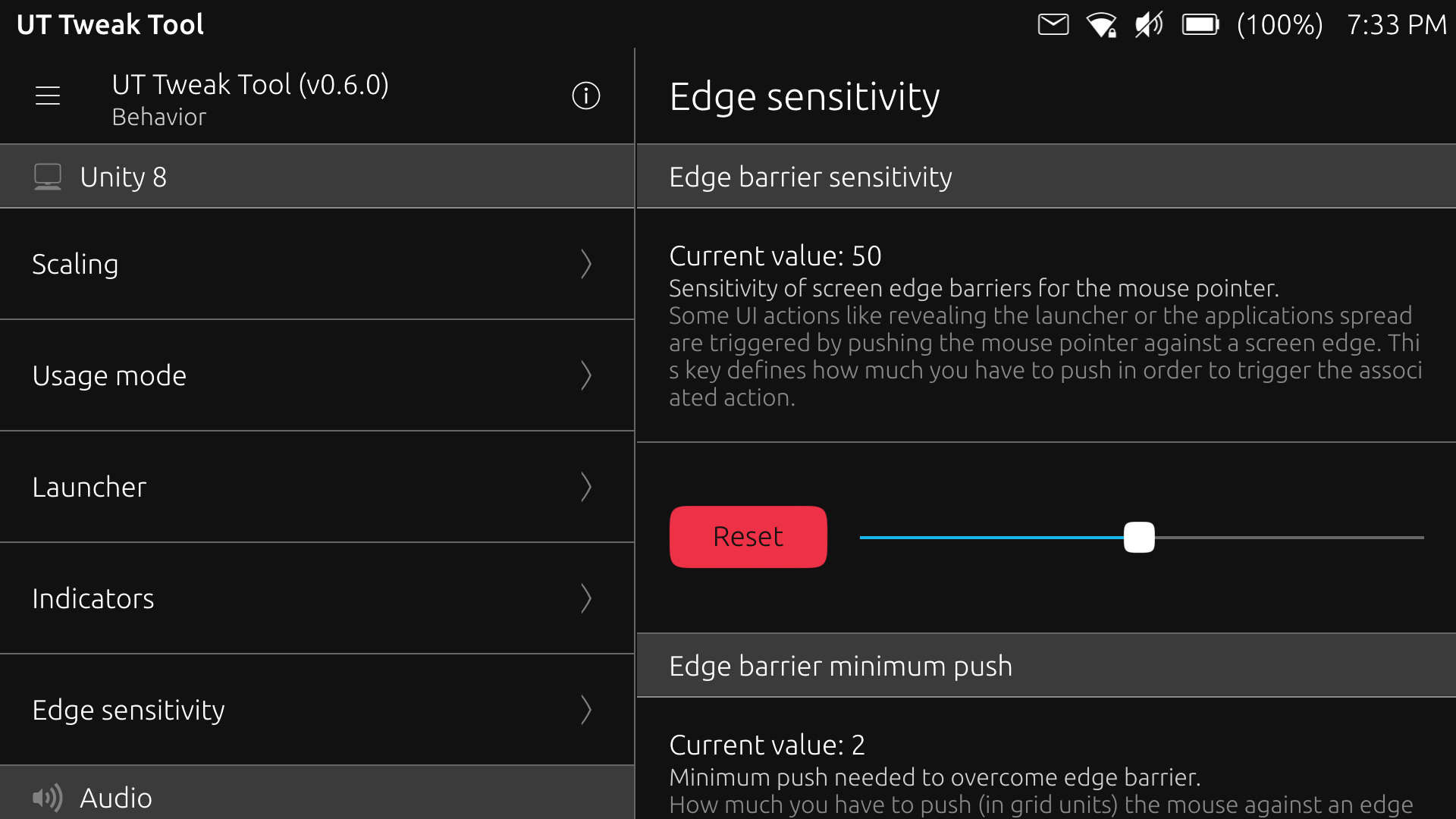Select Edge sensitivity in the list
The image size is (1456, 819).
(x=317, y=710)
